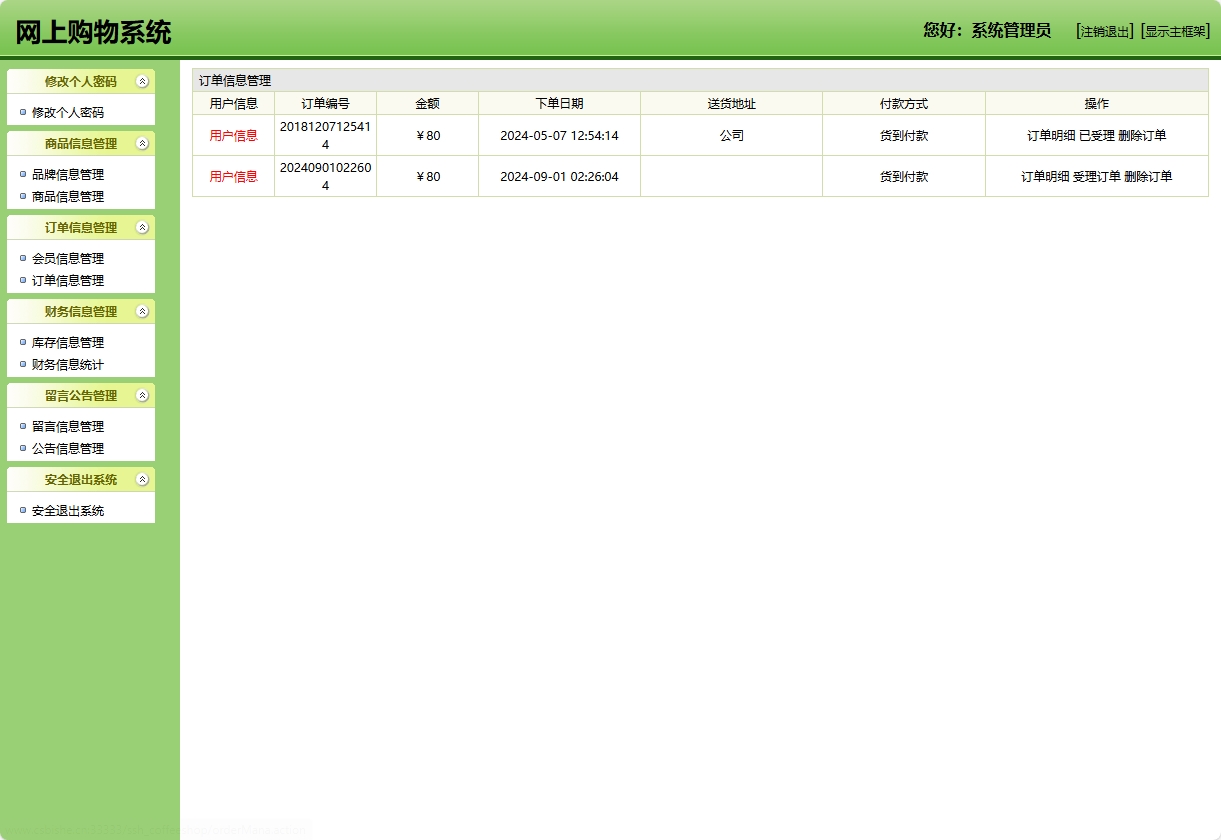The image size is (1221, 840).
Task: Click the bullet icon beside 会员信息管理
Action: tap(23, 258)
